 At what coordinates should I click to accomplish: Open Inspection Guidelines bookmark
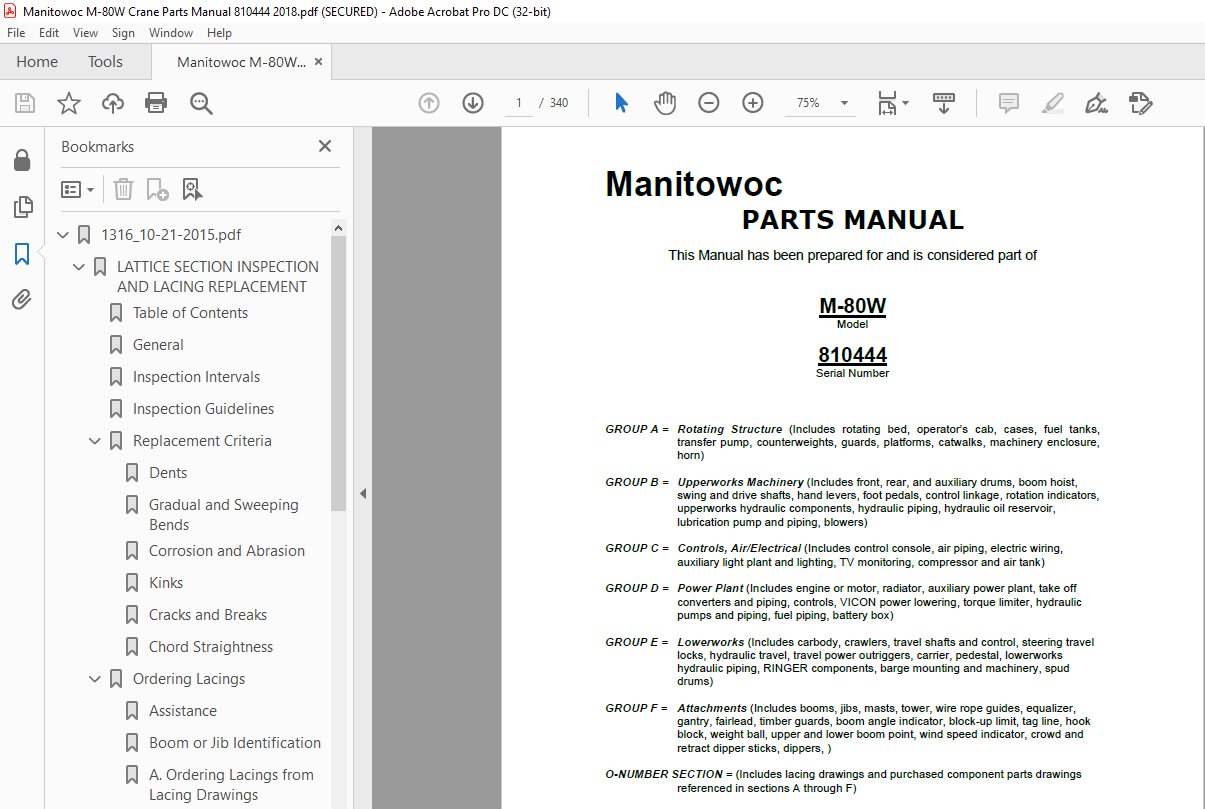tap(203, 409)
